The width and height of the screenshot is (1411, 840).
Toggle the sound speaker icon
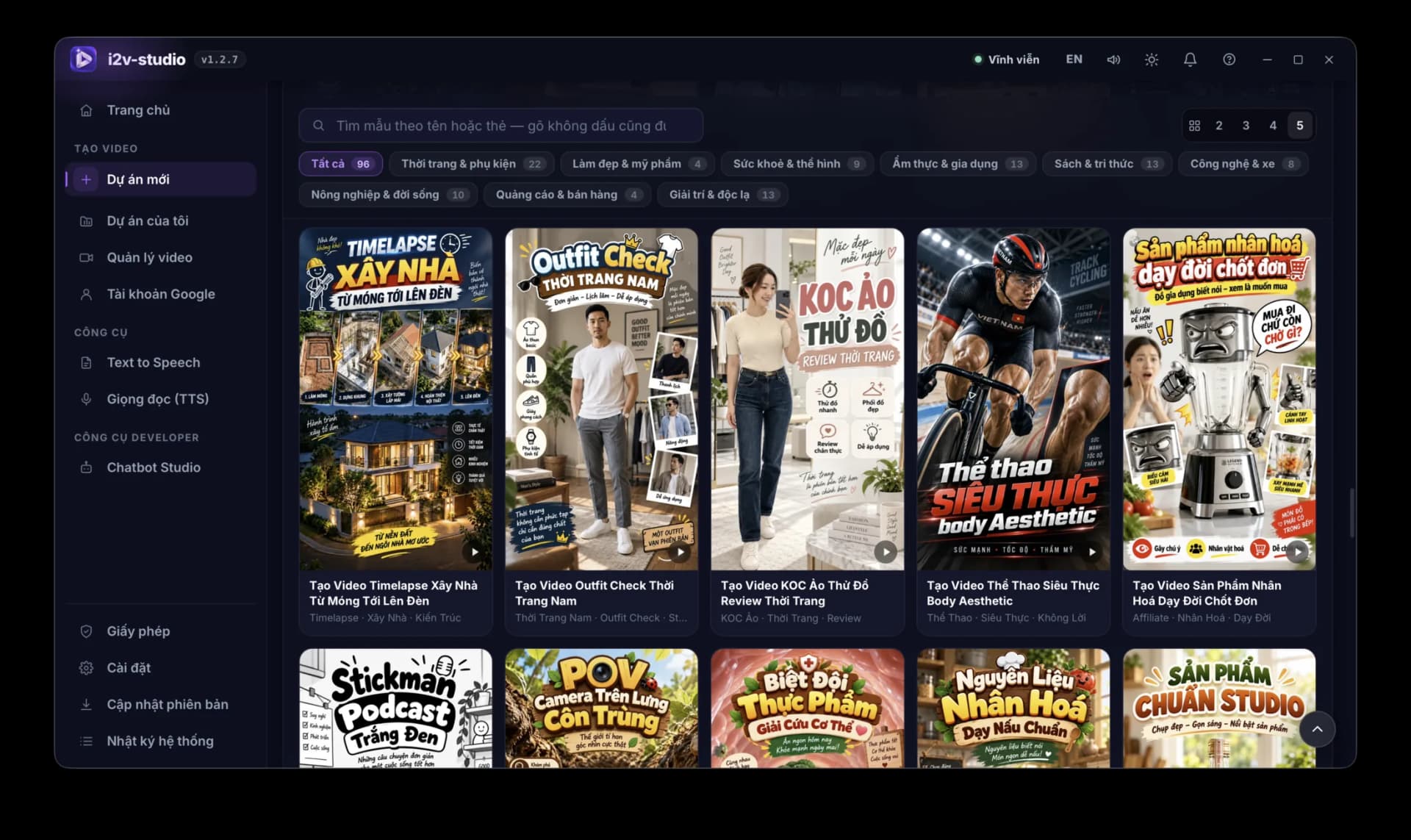[x=1113, y=60]
